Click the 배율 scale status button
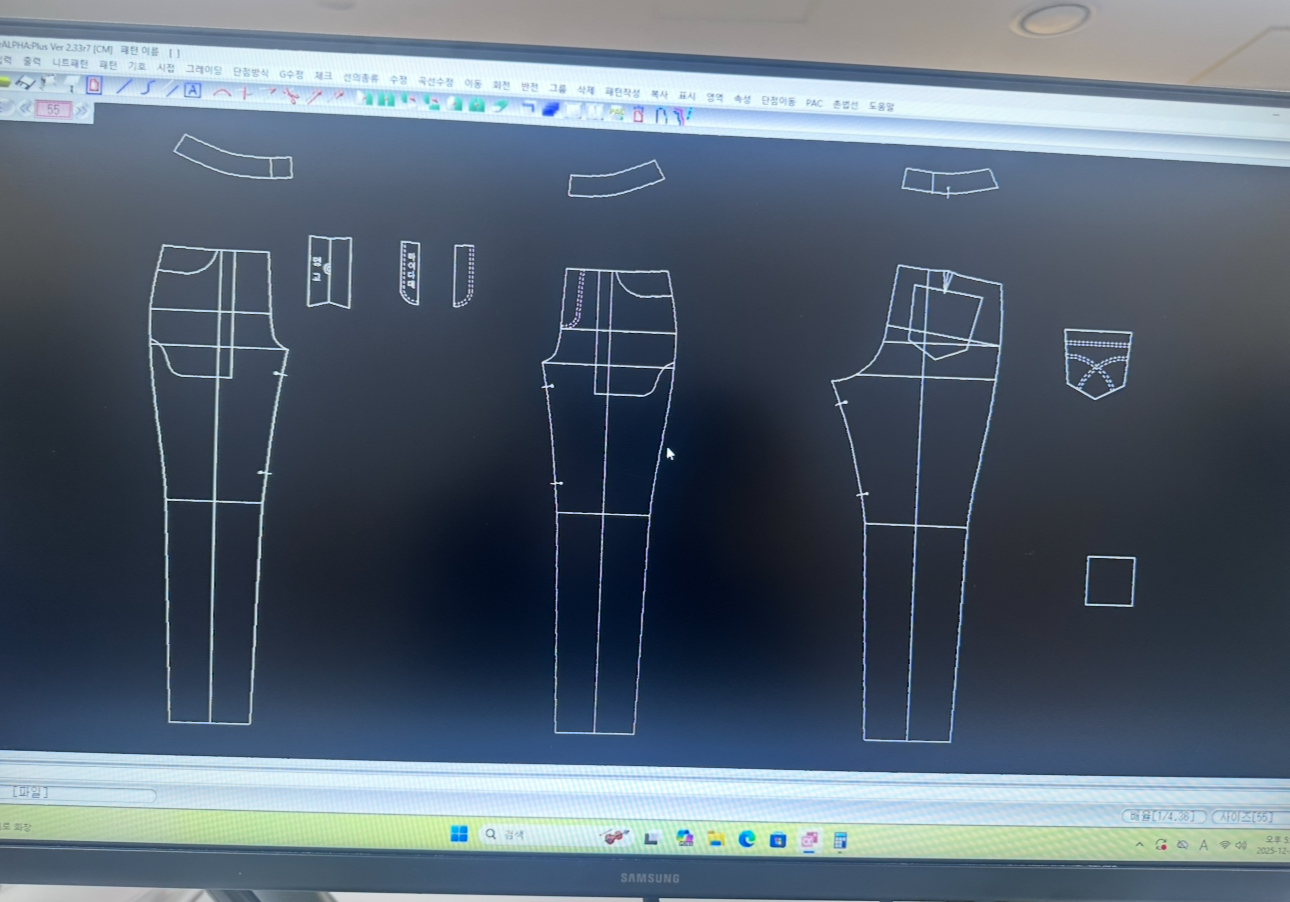 [1162, 816]
